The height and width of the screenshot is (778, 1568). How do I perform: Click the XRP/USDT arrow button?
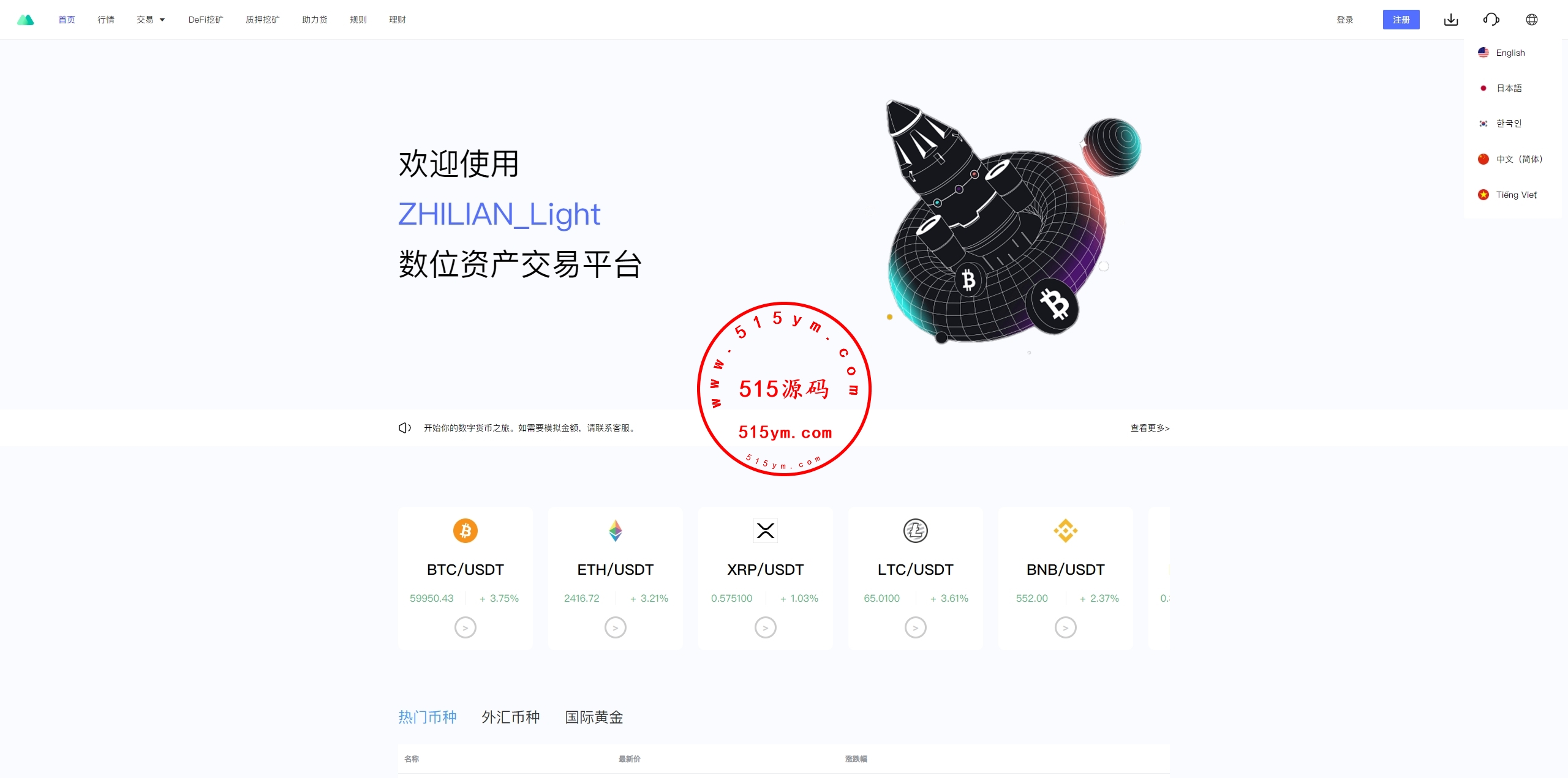coord(766,627)
